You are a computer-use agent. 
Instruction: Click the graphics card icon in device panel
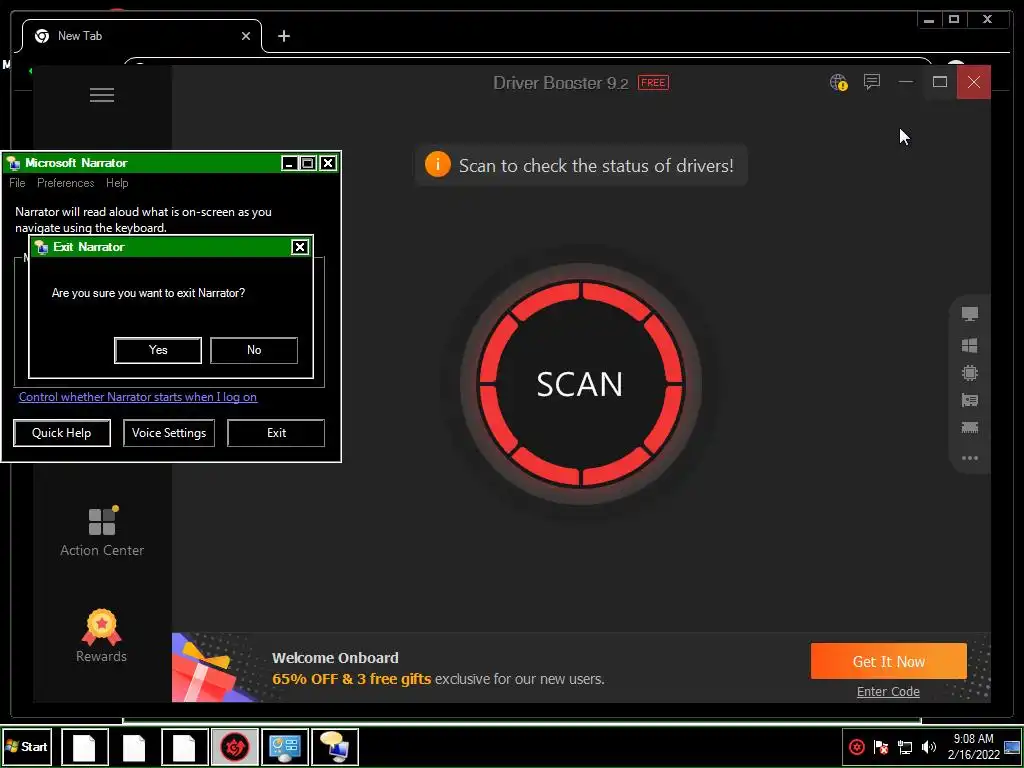tap(970, 400)
